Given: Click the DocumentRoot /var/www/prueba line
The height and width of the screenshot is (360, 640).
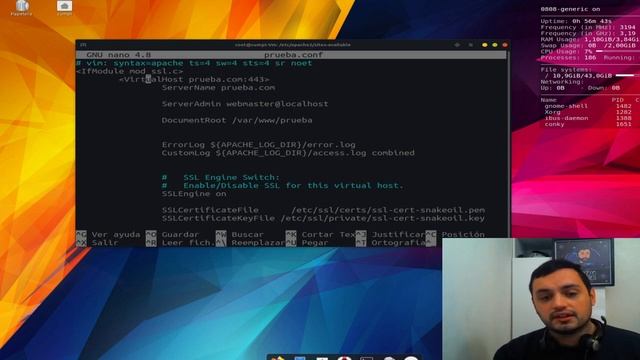Looking at the screenshot, I should [x=237, y=120].
